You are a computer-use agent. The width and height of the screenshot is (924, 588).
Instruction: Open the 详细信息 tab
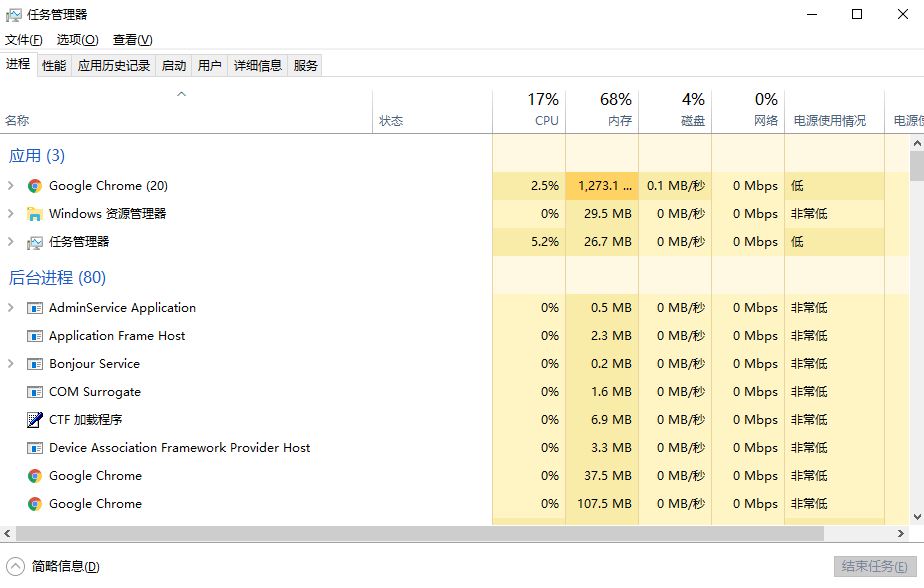tap(258, 65)
